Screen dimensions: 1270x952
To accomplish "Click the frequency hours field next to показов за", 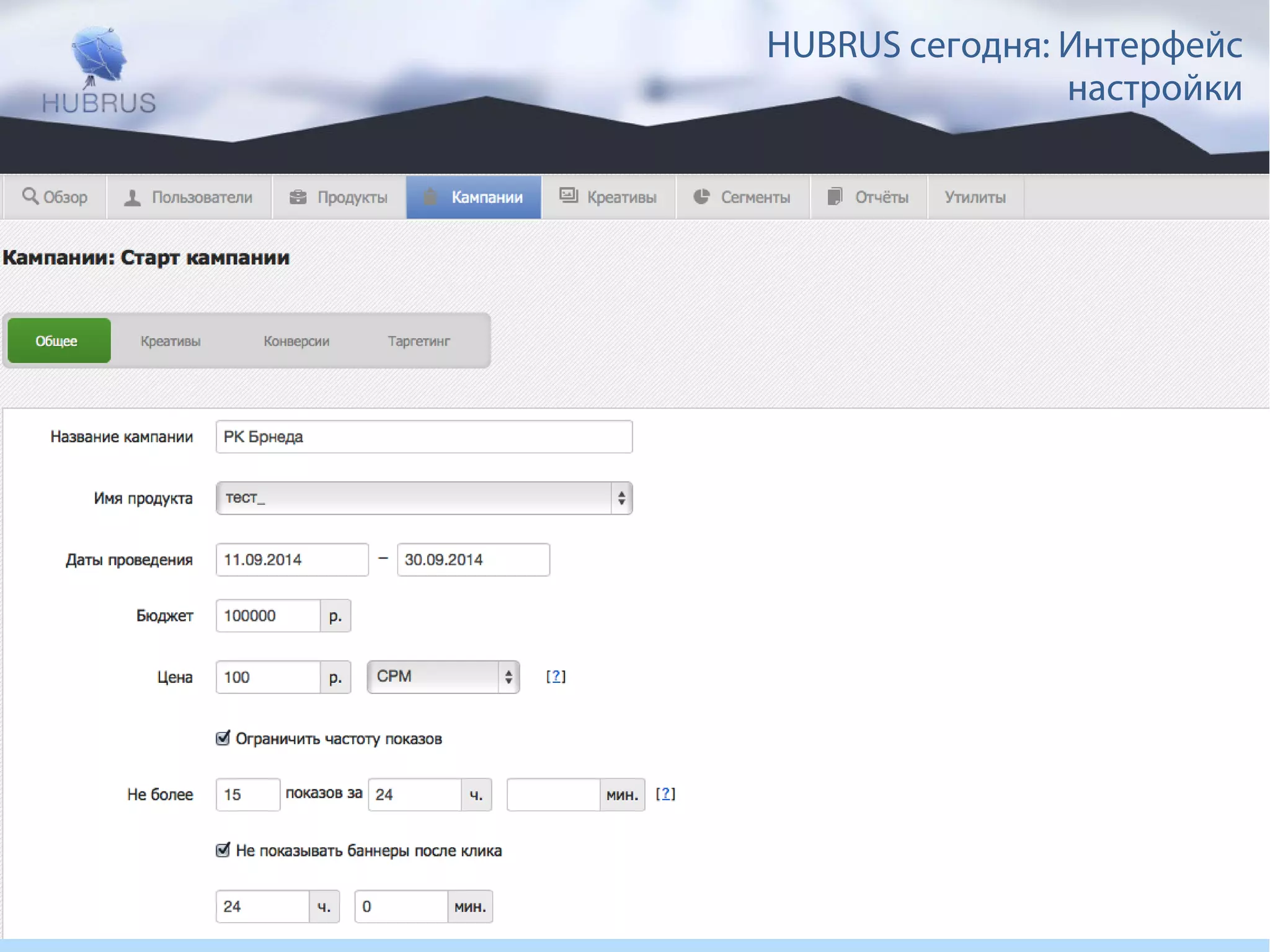I will click(x=415, y=794).
